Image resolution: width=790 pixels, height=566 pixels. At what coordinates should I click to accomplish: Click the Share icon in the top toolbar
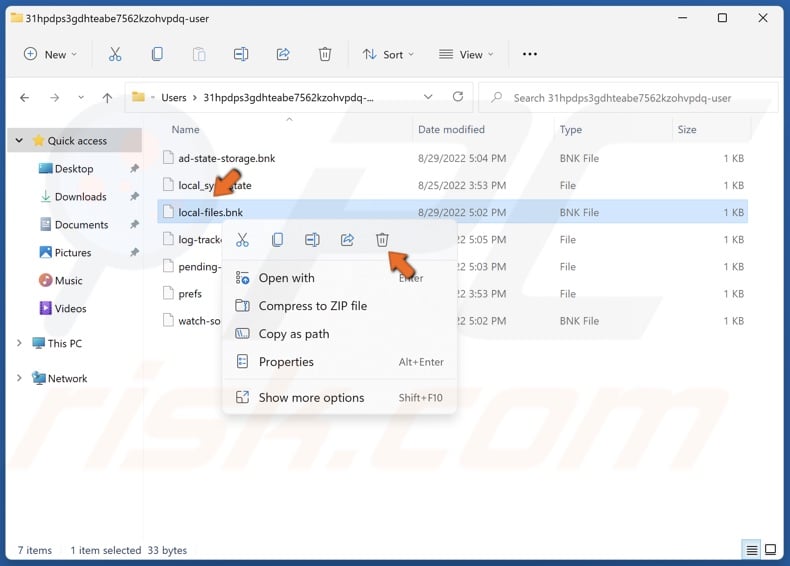[x=283, y=54]
